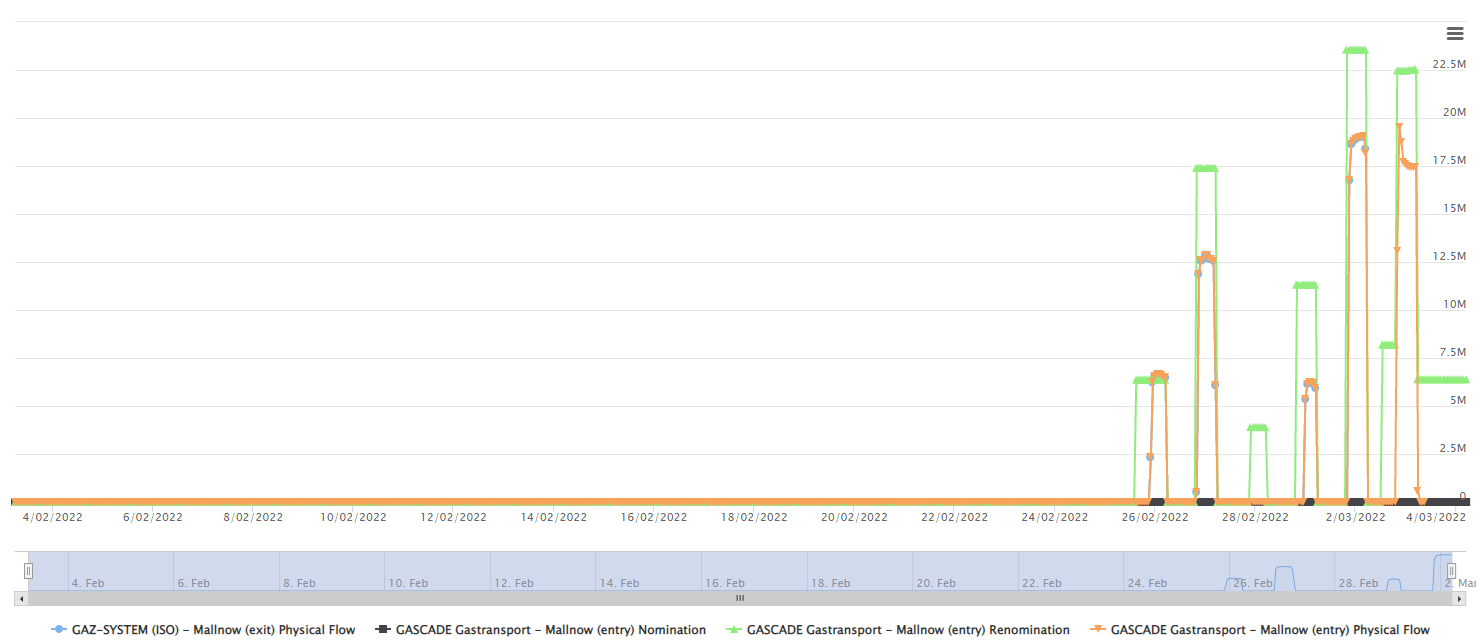
Task: Click the 8/02/2022 x-axis label
Action: click(x=253, y=517)
